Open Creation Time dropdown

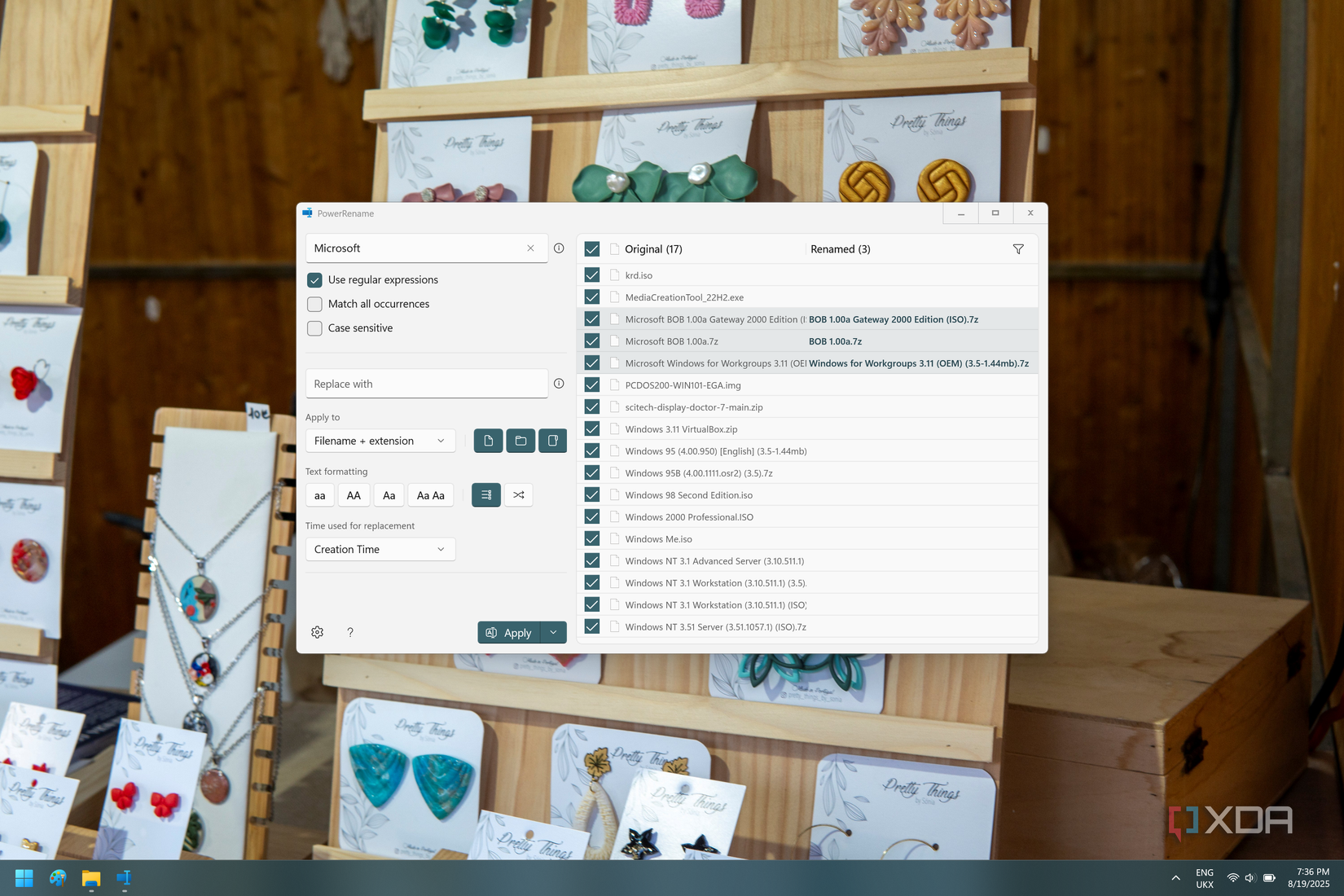click(x=380, y=550)
